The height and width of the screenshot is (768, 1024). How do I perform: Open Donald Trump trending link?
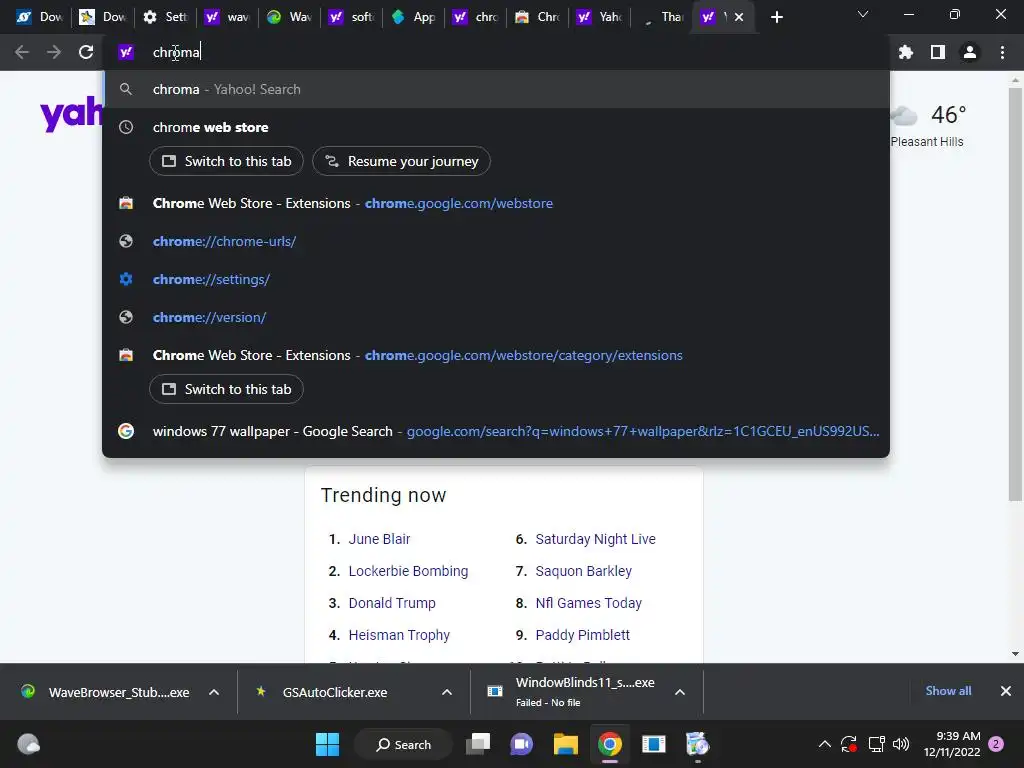tap(392, 603)
